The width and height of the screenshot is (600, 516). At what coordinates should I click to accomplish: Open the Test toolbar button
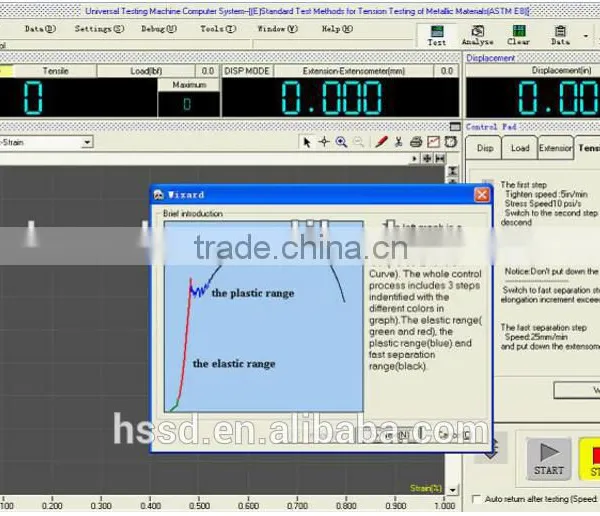coord(437,36)
